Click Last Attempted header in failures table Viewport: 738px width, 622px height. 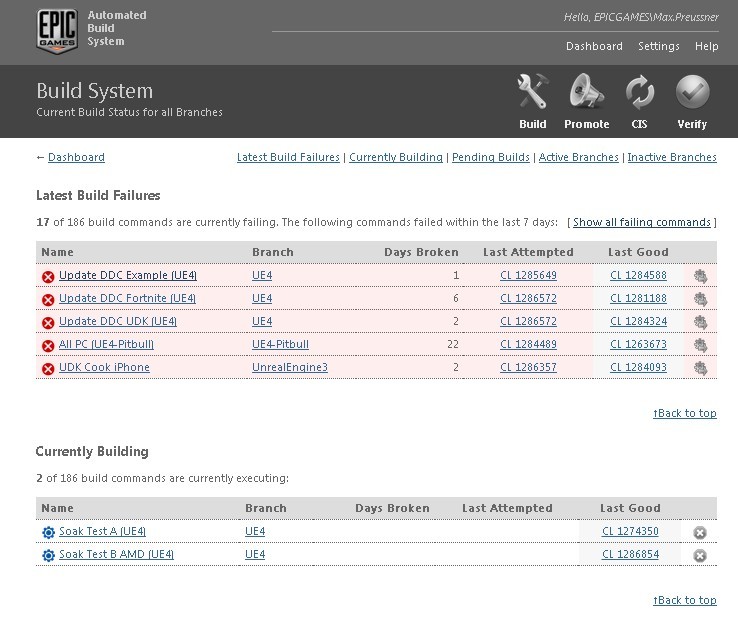point(528,252)
